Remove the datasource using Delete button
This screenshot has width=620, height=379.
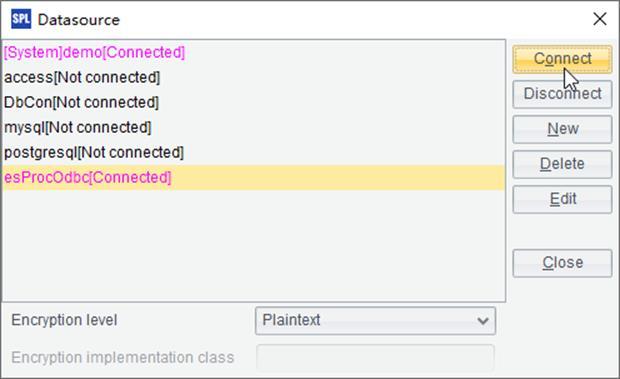coord(562,164)
